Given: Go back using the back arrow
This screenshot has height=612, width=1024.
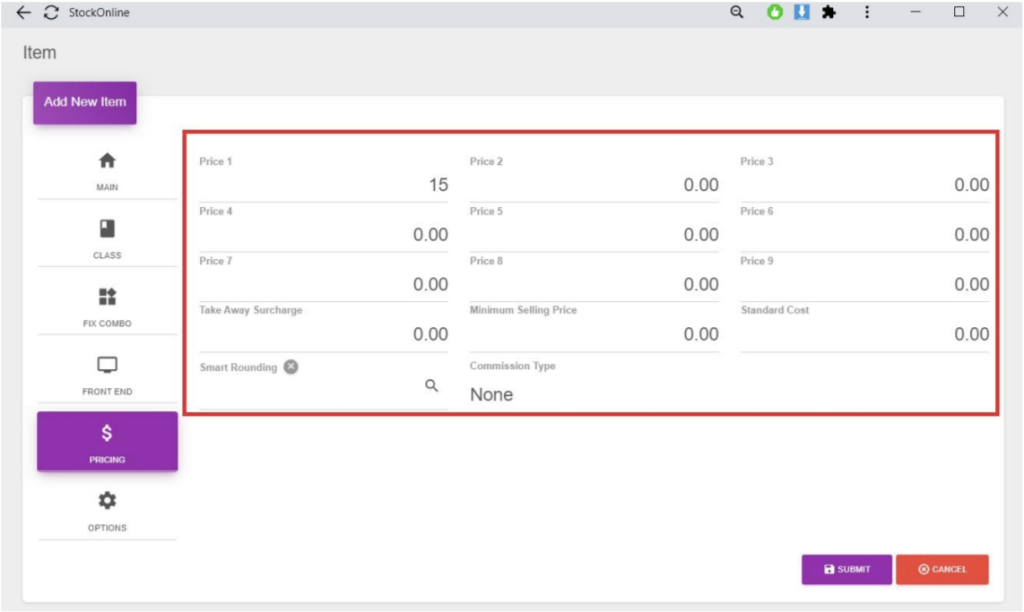Looking at the screenshot, I should coord(24,13).
